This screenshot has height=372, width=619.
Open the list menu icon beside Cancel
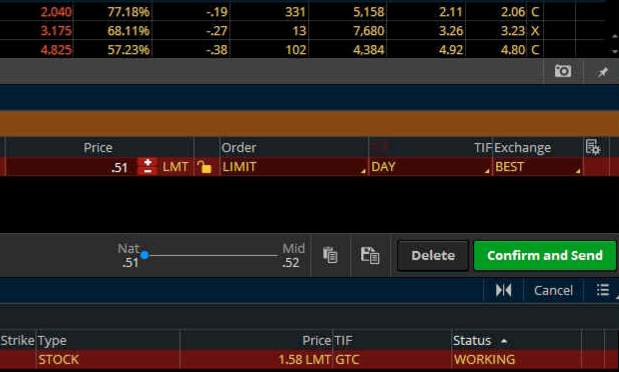(x=603, y=290)
